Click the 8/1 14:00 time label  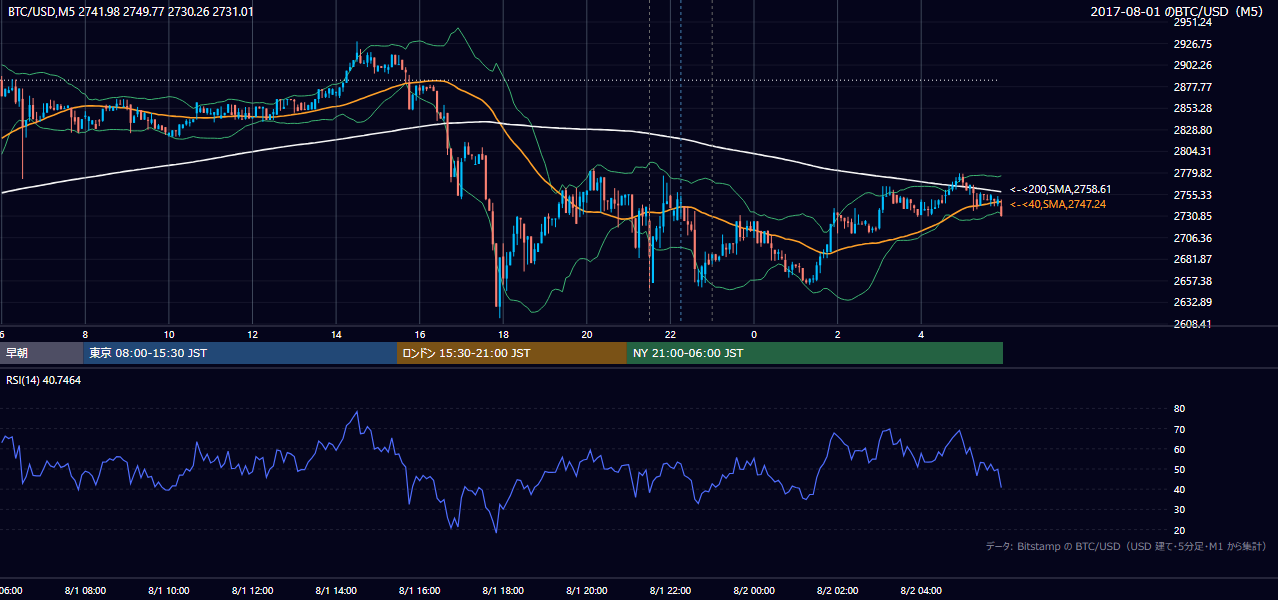point(336,590)
